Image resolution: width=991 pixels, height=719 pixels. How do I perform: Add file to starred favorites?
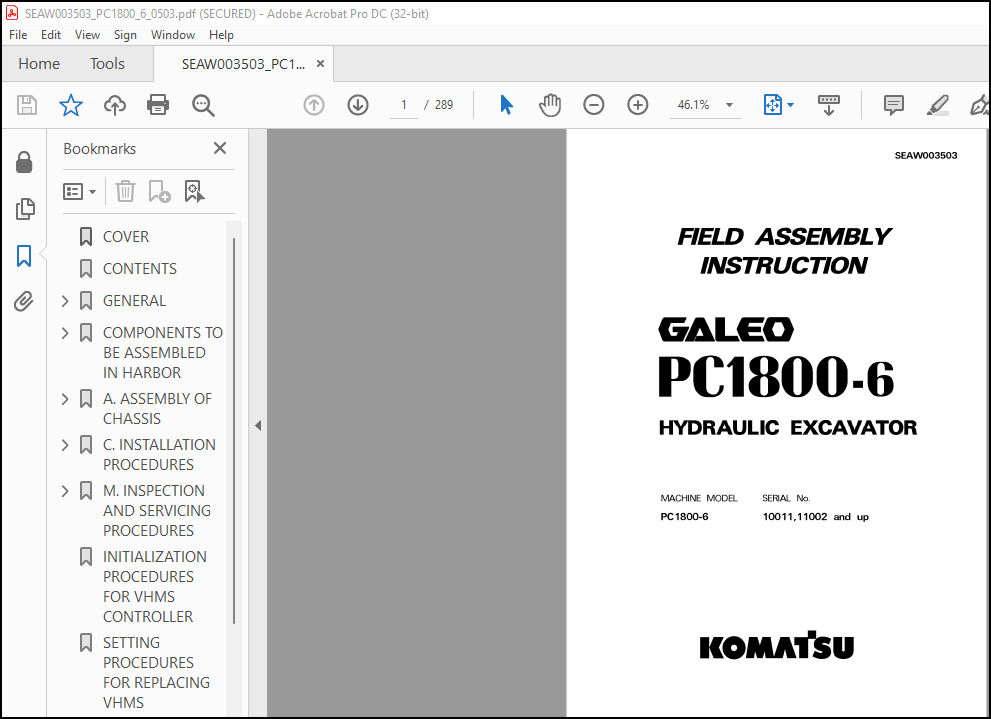pyautogui.click(x=71, y=105)
